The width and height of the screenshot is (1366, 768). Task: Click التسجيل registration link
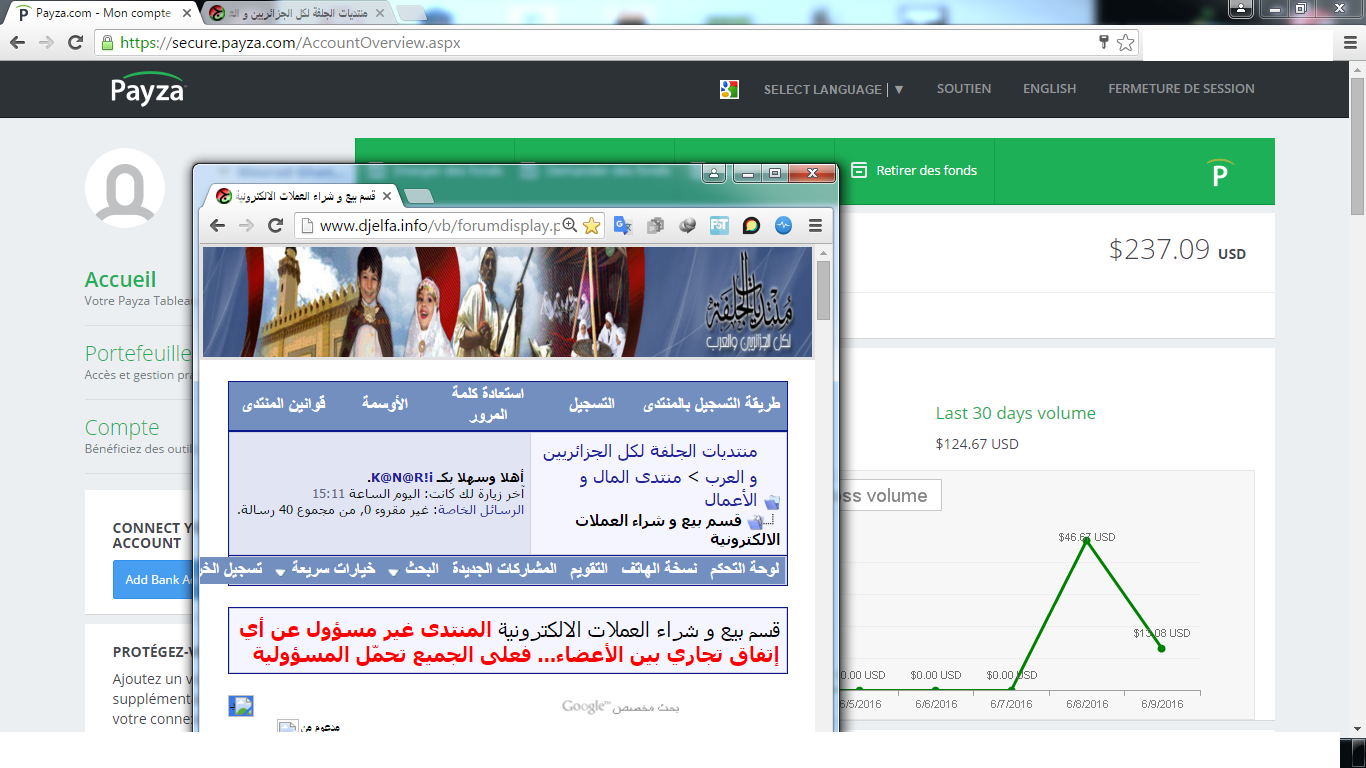[x=592, y=404]
